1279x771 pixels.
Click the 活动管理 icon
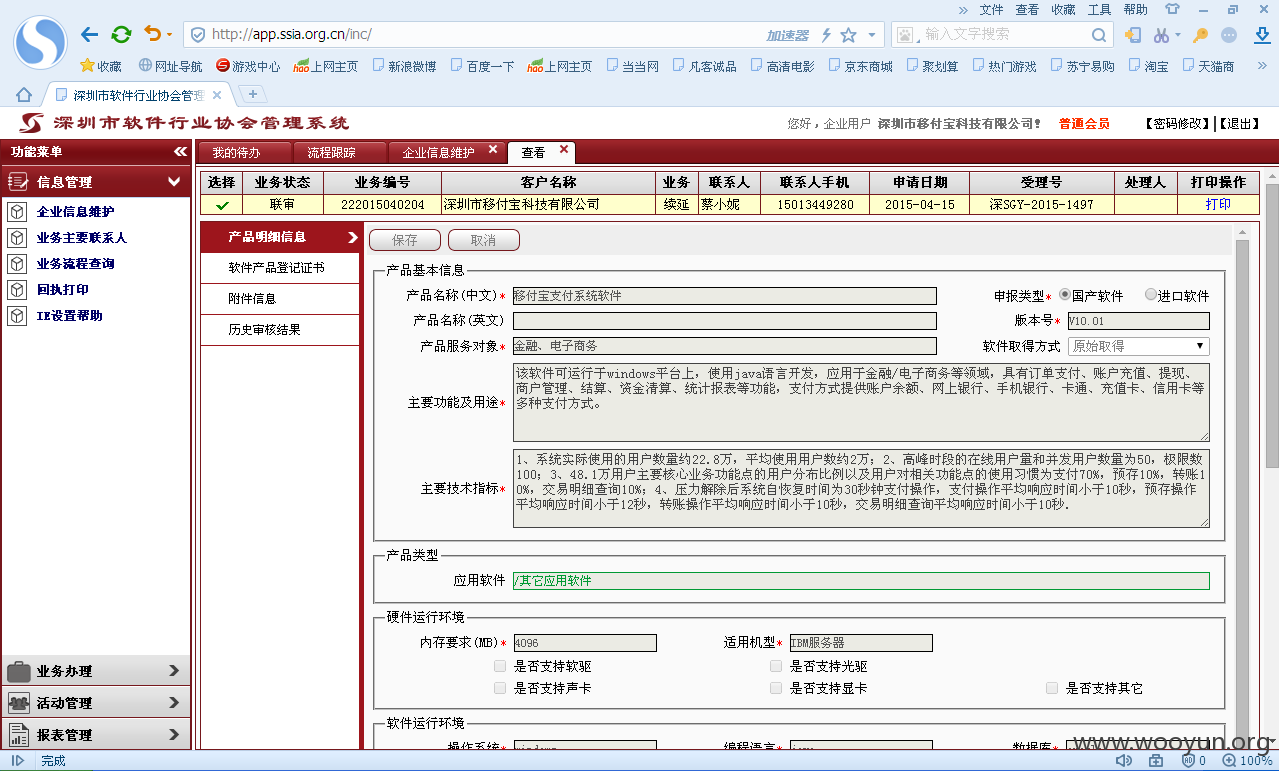[18, 703]
